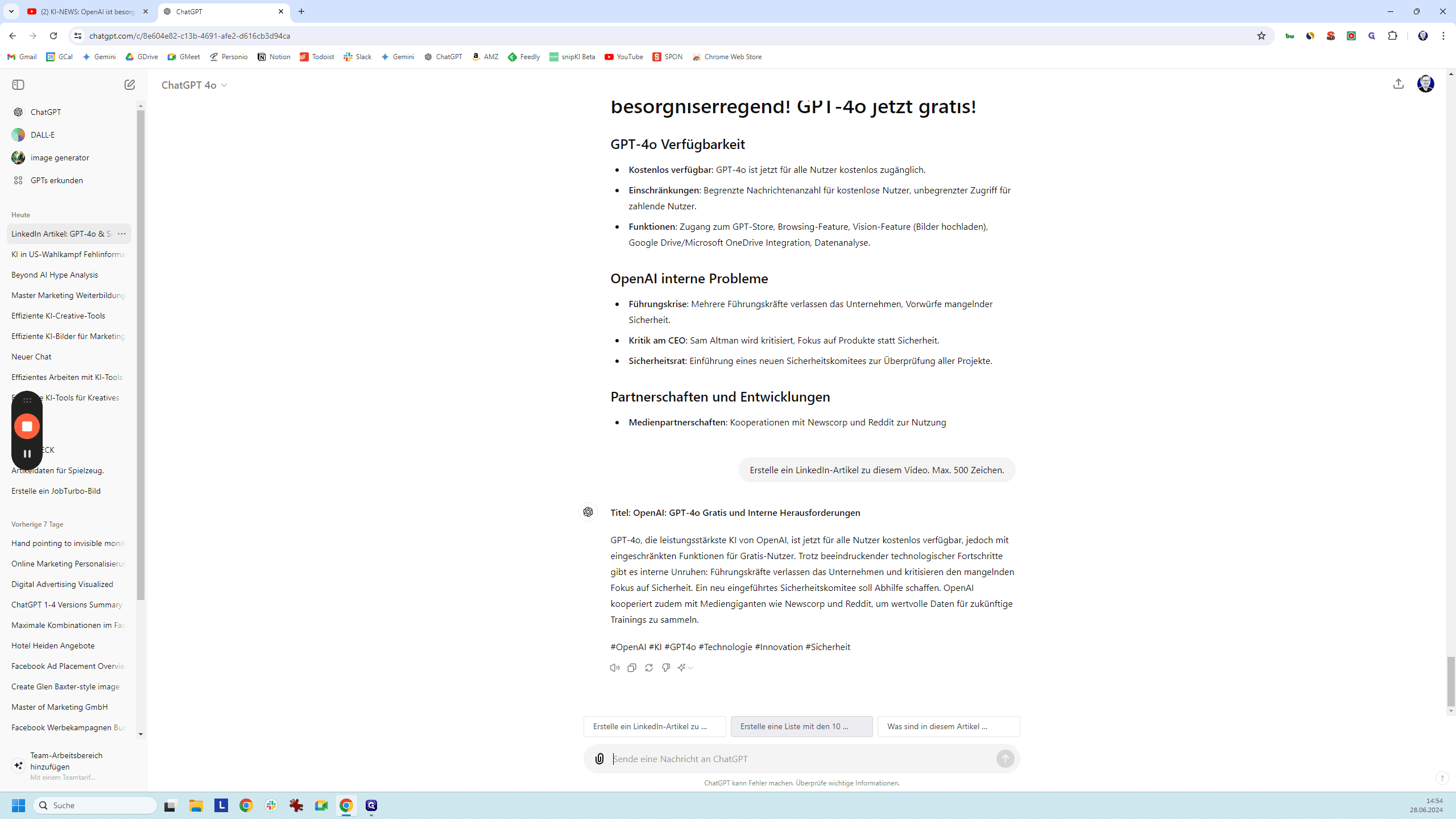Open chat Master Marketing Weiterbildung
This screenshot has height=819, width=1456.
69,295
